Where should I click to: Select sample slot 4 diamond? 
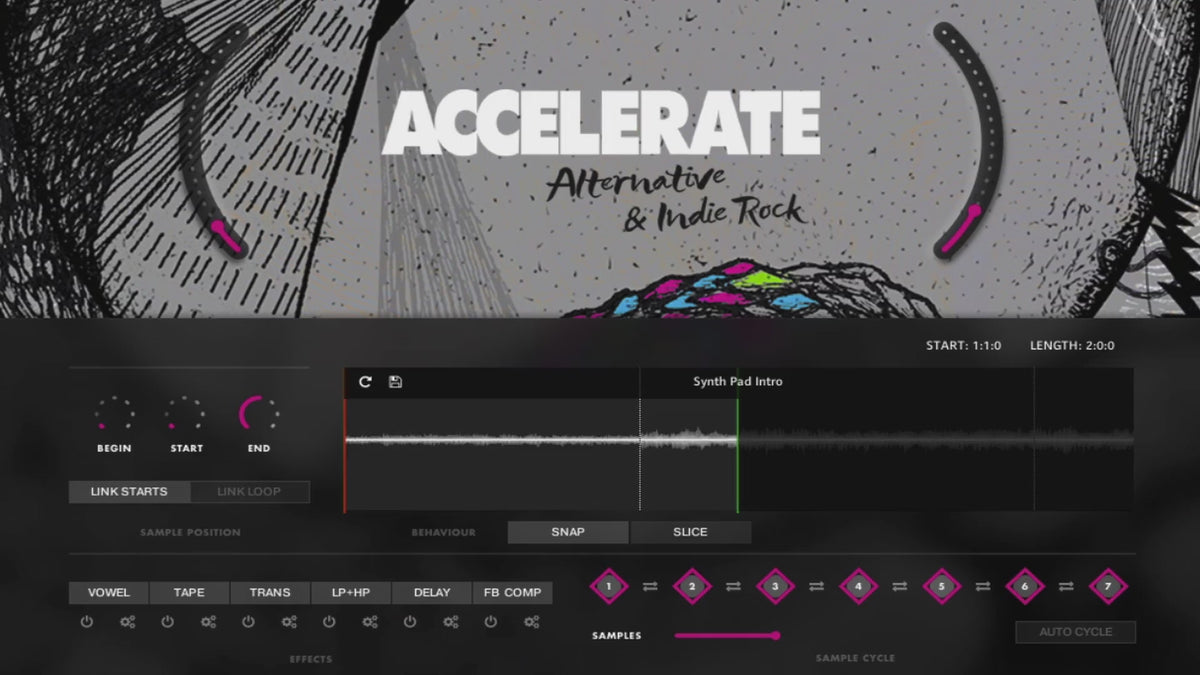coord(858,586)
